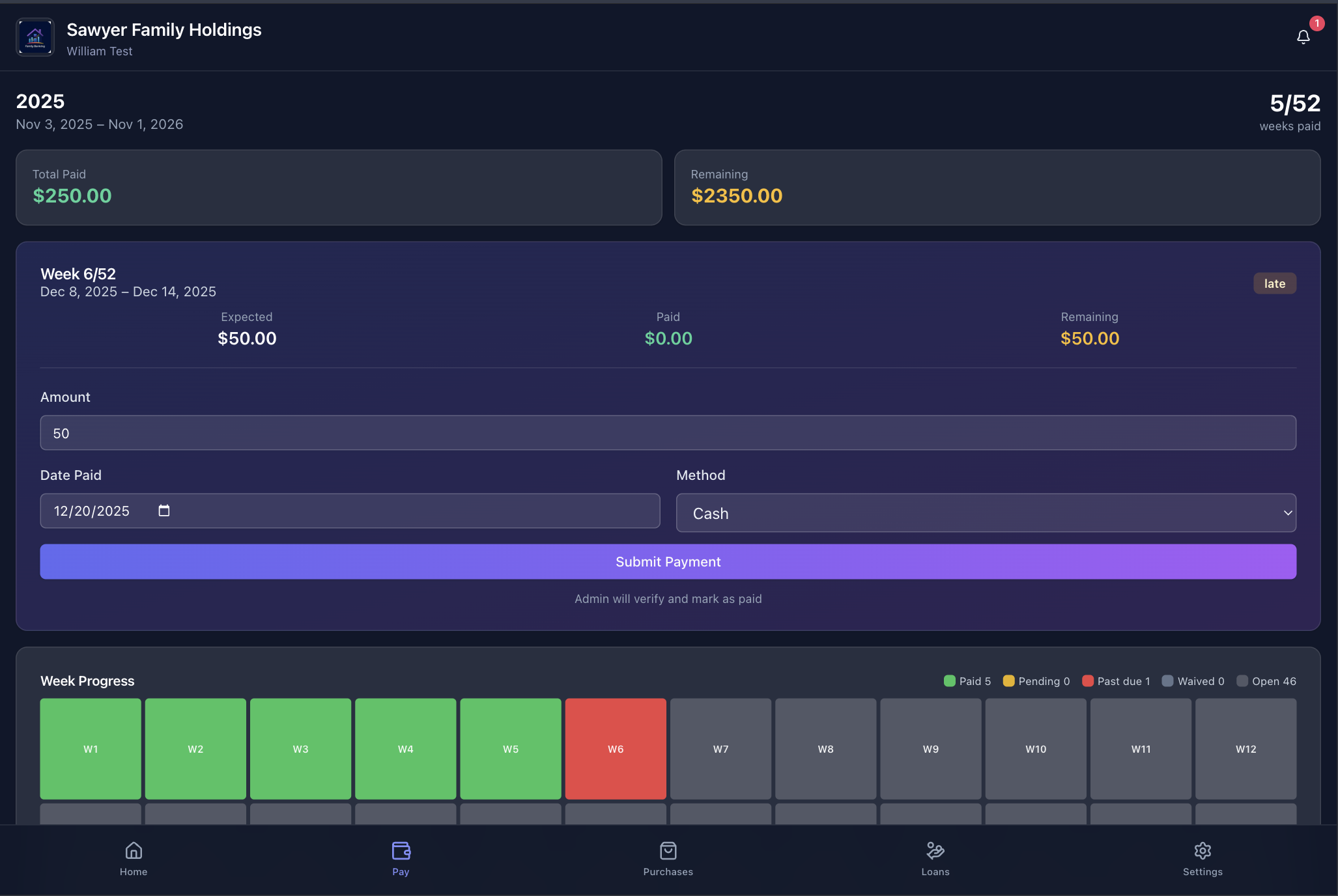Click the 5/52 weeks paid counter
Image resolution: width=1338 pixels, height=896 pixels.
pos(1290,112)
